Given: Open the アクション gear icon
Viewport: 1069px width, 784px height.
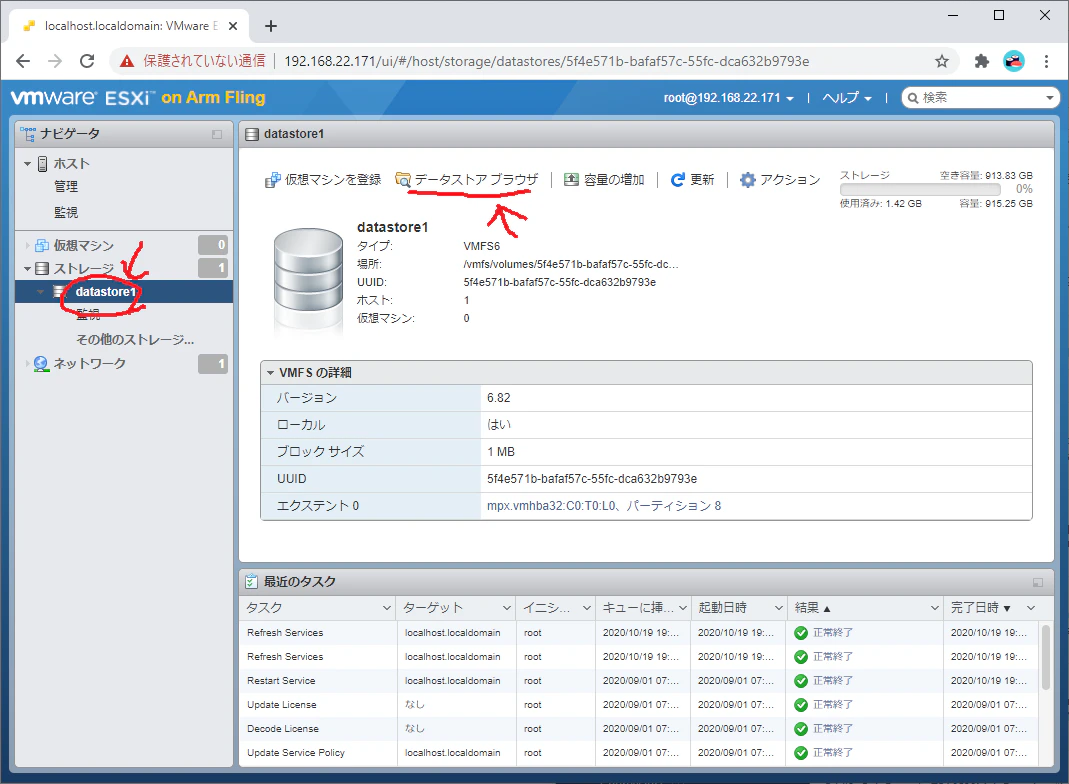Looking at the screenshot, I should click(748, 179).
